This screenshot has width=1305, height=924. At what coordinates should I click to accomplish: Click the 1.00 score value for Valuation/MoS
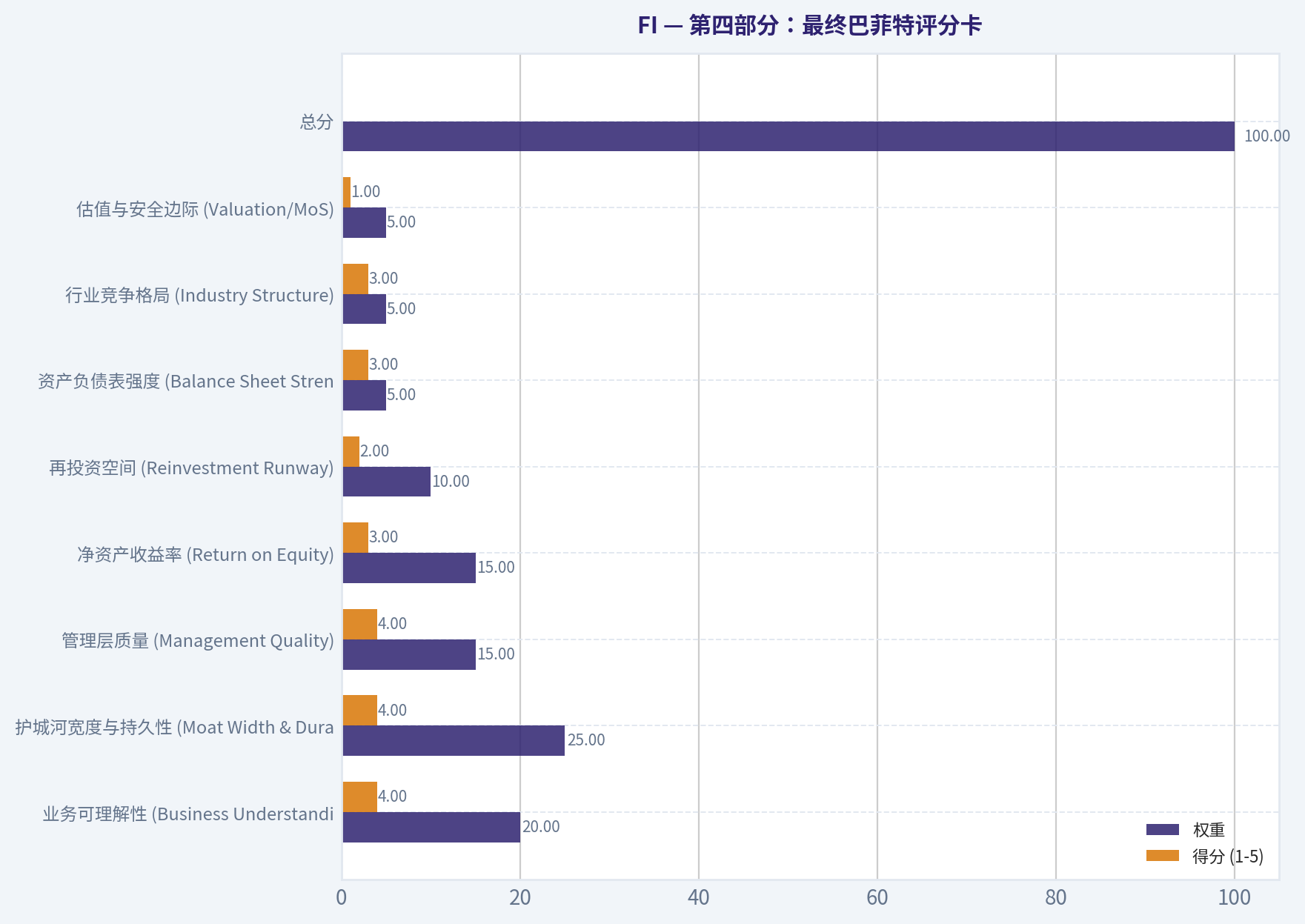pyautogui.click(x=365, y=192)
